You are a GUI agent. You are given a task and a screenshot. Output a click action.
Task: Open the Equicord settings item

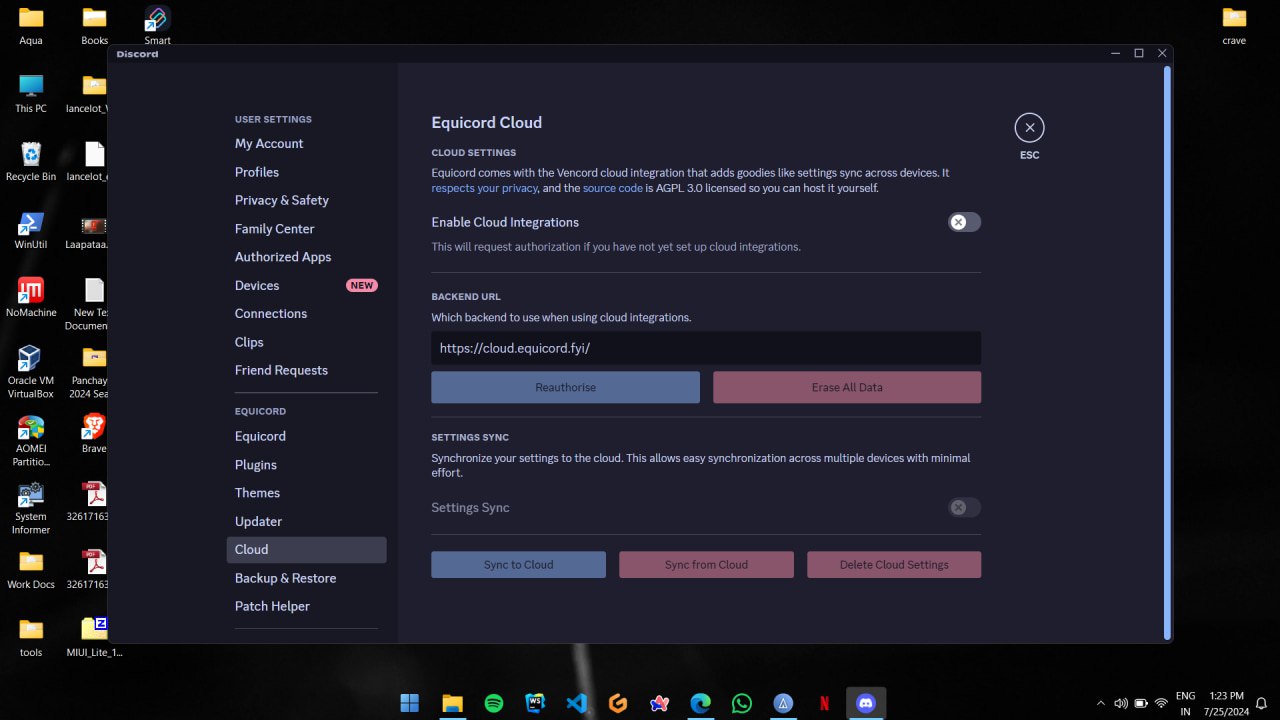pos(306,436)
